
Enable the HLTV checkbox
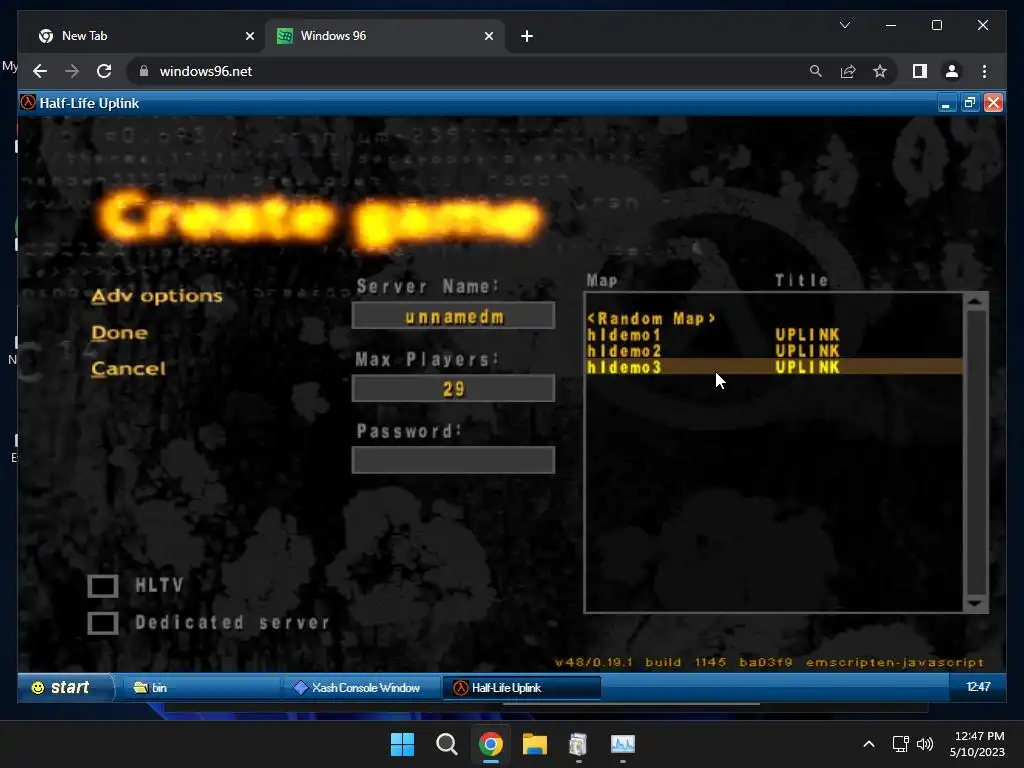click(103, 586)
